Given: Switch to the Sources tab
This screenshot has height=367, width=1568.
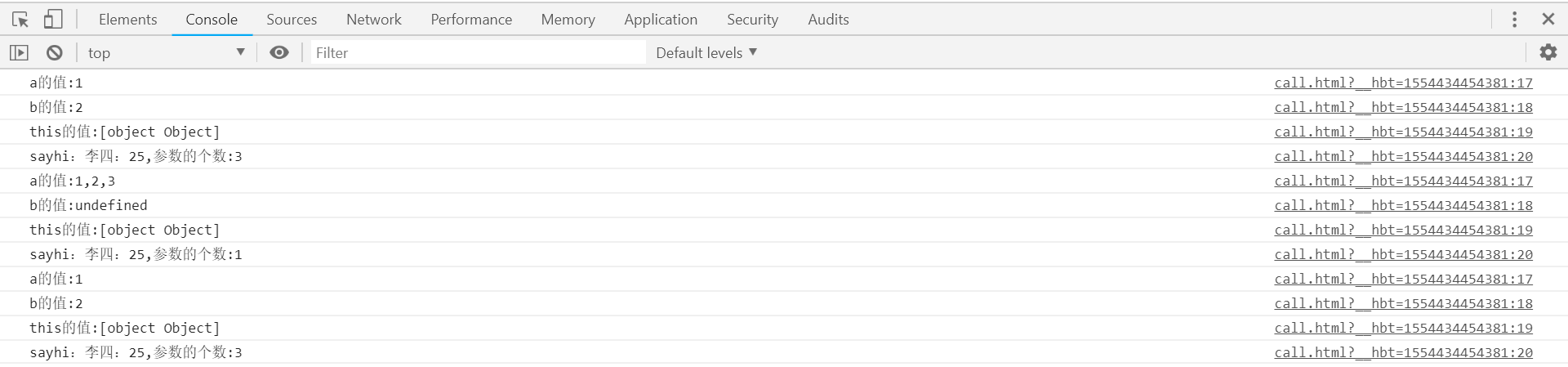Looking at the screenshot, I should [x=292, y=19].
